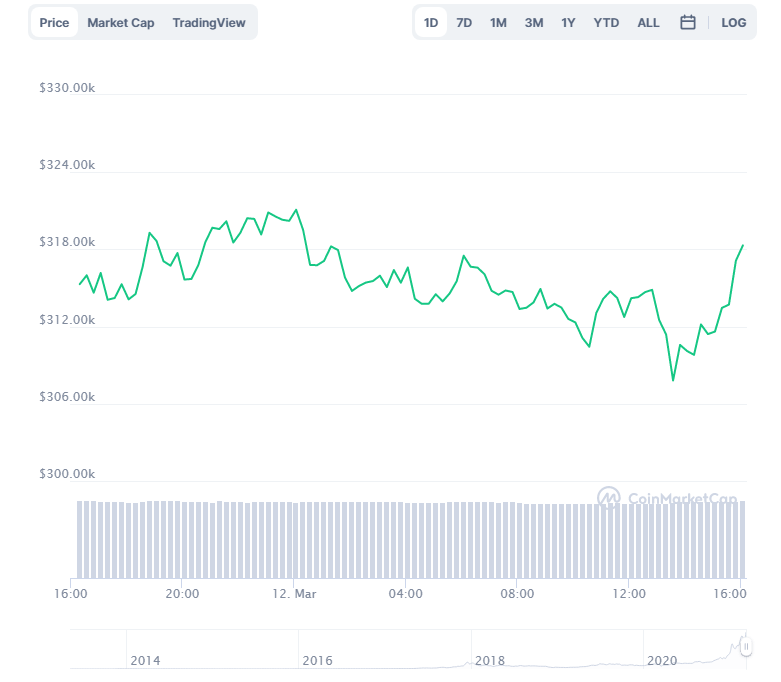Open the calendar date range picker
The height and width of the screenshot is (682, 781).
(687, 22)
